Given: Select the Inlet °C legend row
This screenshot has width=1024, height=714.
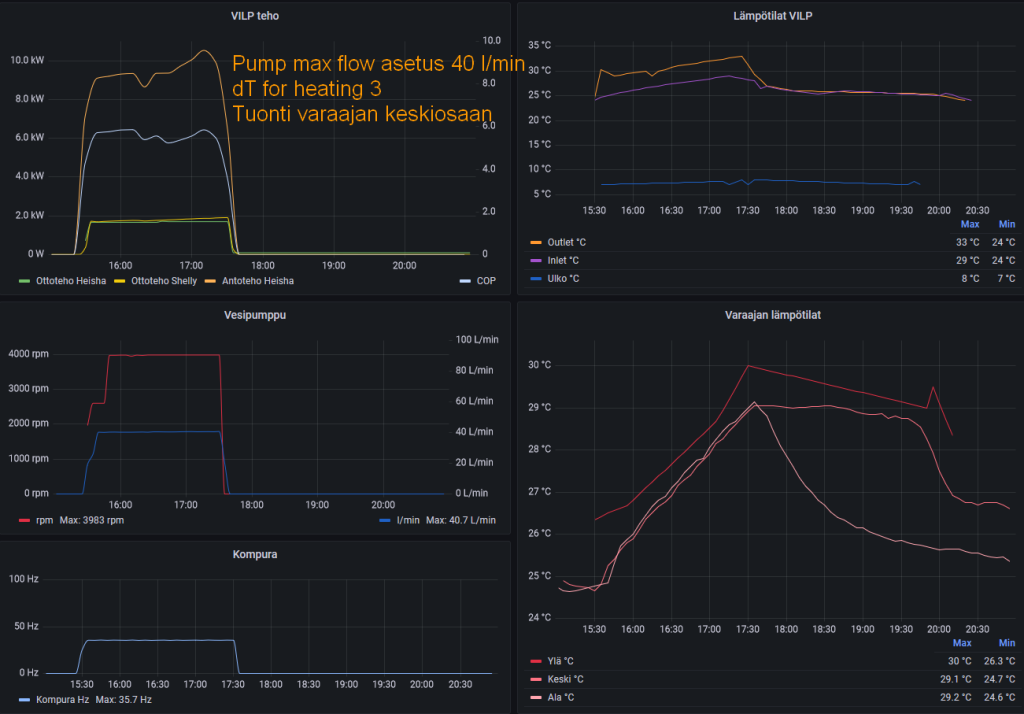Looking at the screenshot, I should pos(773,261).
